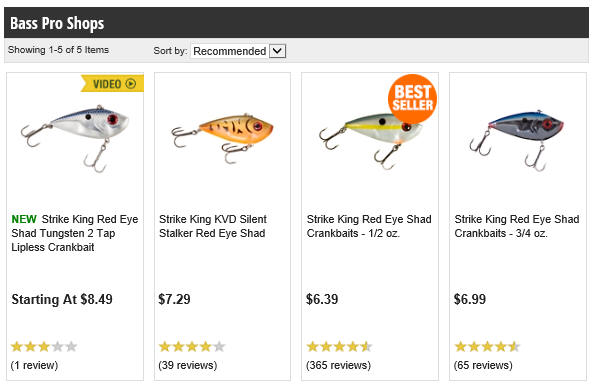Viewport: 598px width, 390px height.
Task: View the blue 3/4 oz. crankbait image
Action: click(517, 140)
